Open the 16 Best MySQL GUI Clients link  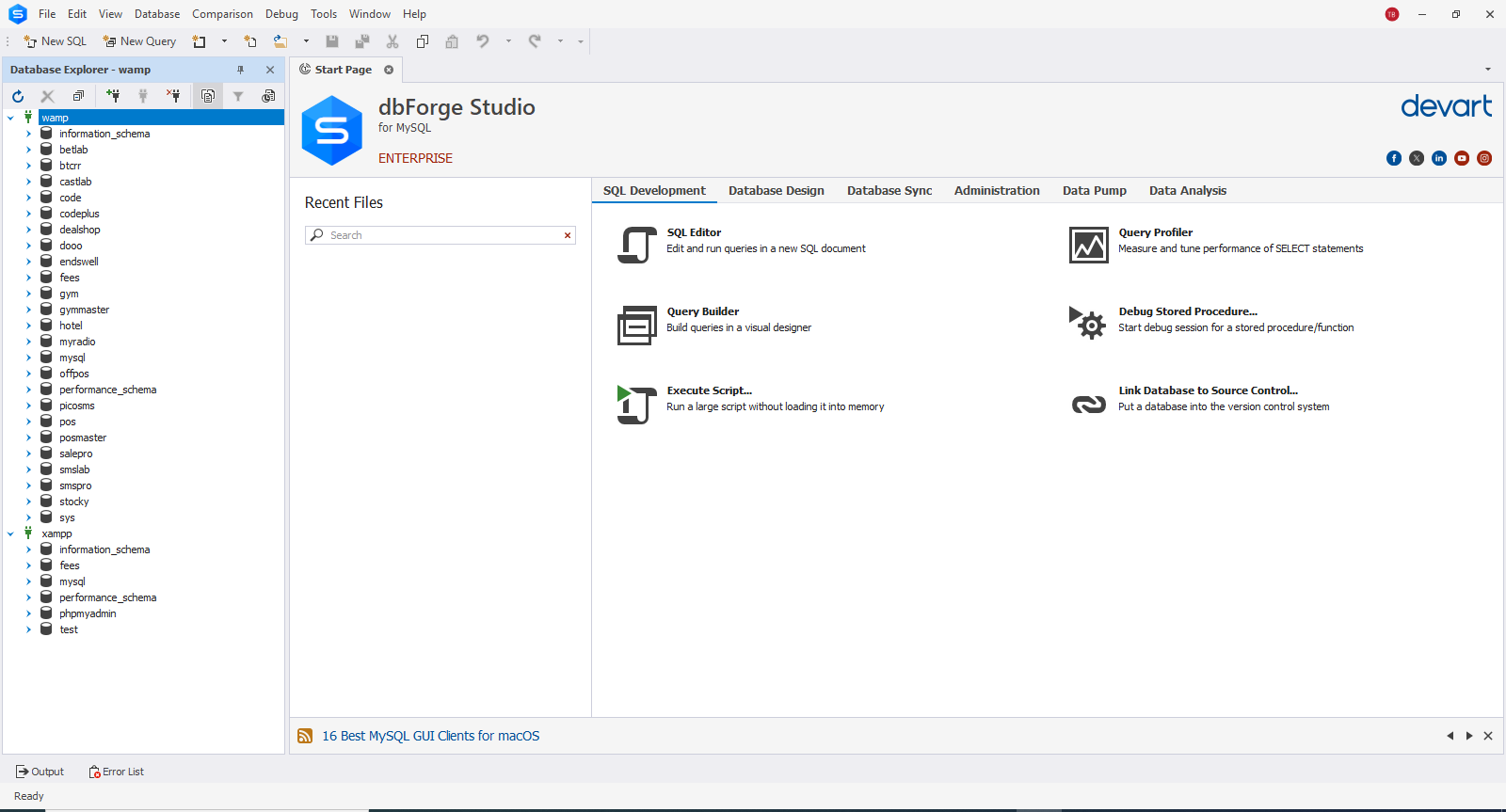coord(430,736)
